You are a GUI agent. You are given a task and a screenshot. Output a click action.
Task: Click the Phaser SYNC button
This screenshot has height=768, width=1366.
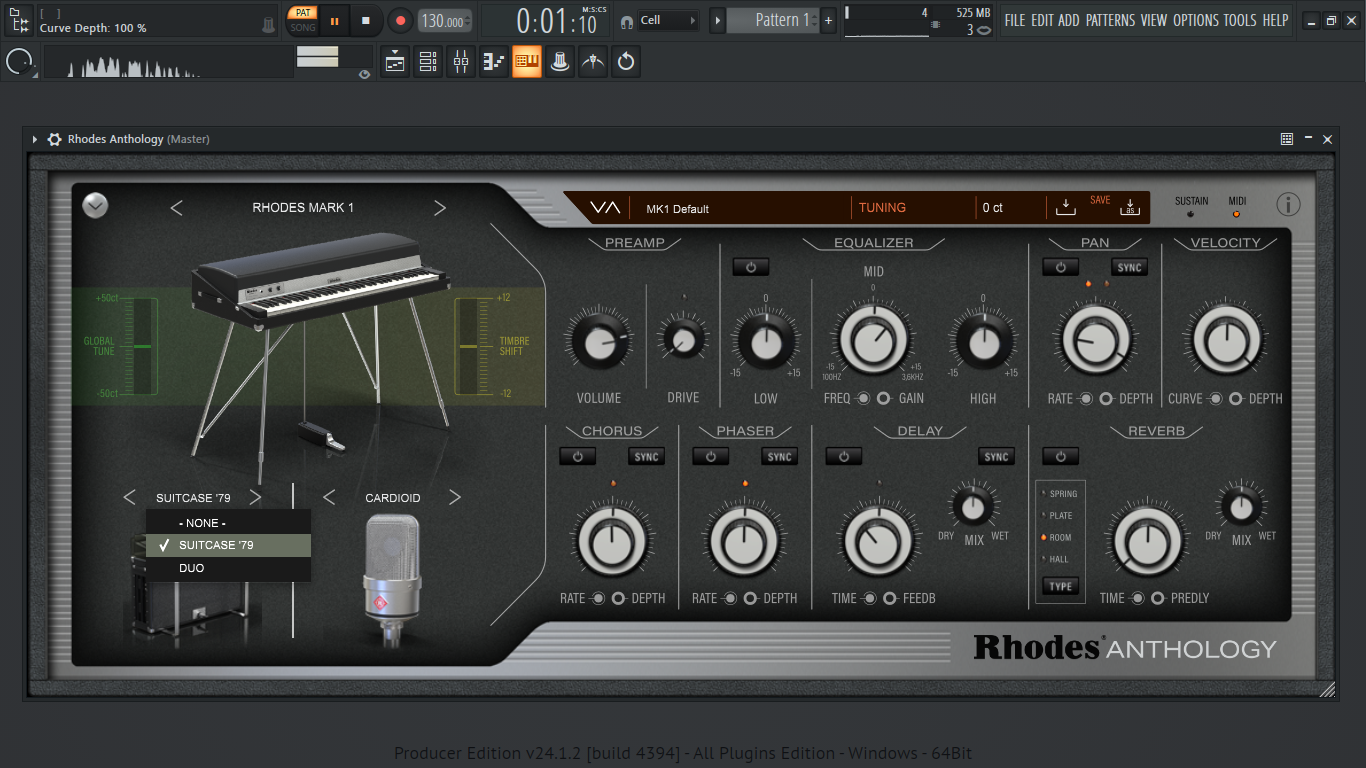pos(779,457)
